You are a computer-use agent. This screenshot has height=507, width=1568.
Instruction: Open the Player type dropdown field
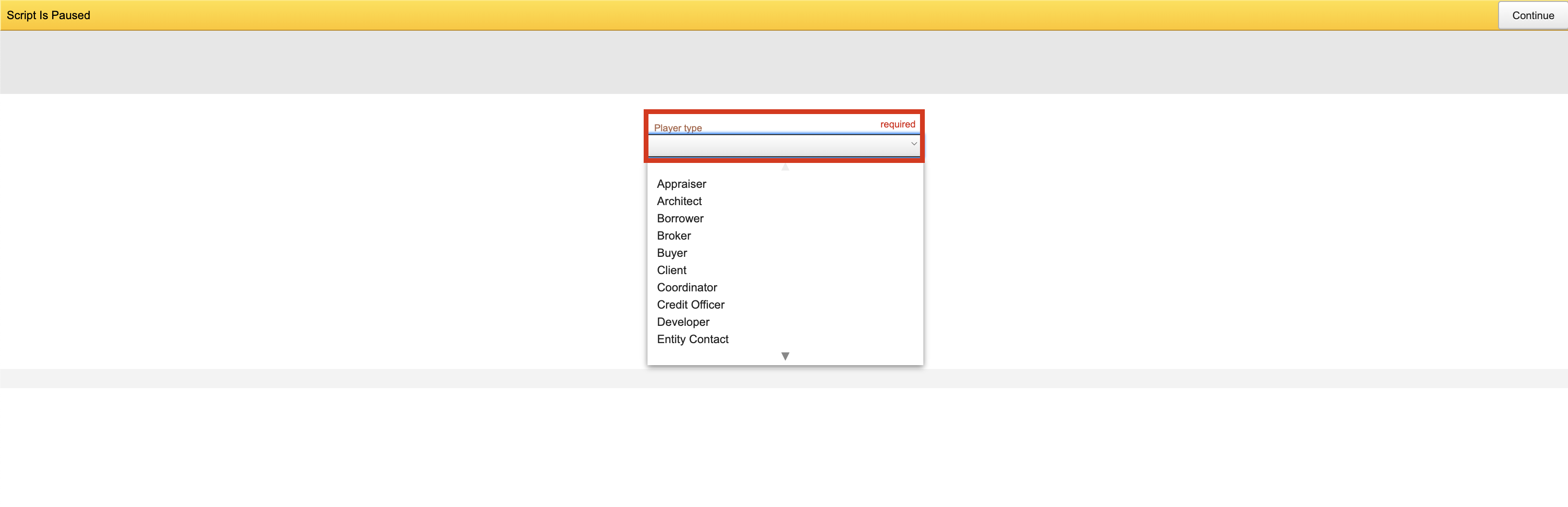784,145
